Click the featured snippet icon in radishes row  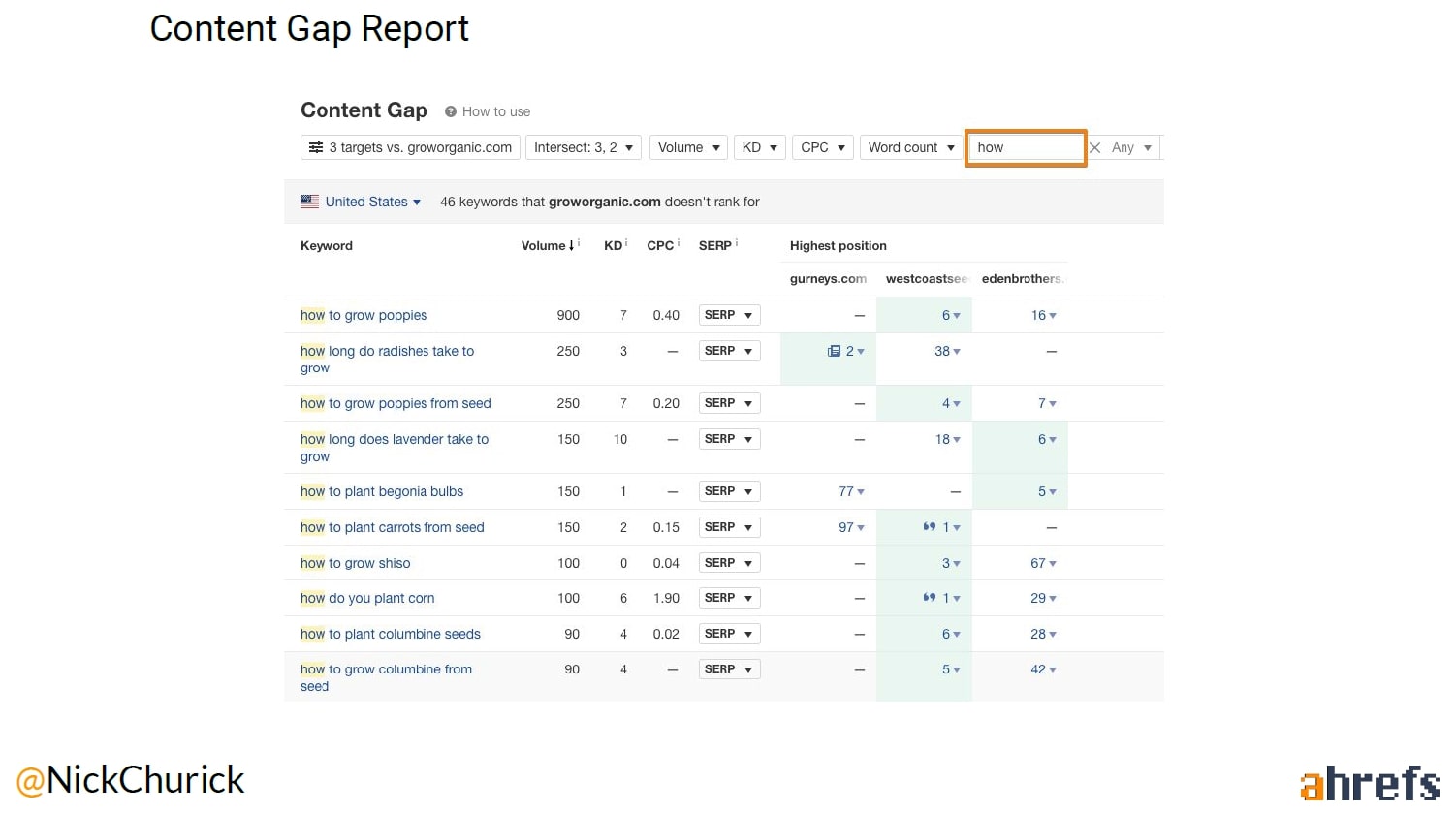pyautogui.click(x=834, y=351)
